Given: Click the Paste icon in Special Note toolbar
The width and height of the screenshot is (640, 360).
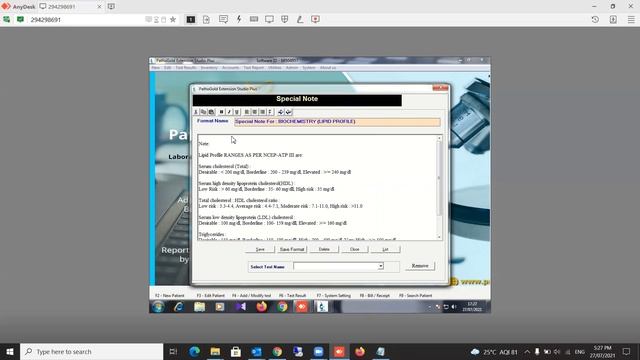Looking at the screenshot, I should 211,112.
